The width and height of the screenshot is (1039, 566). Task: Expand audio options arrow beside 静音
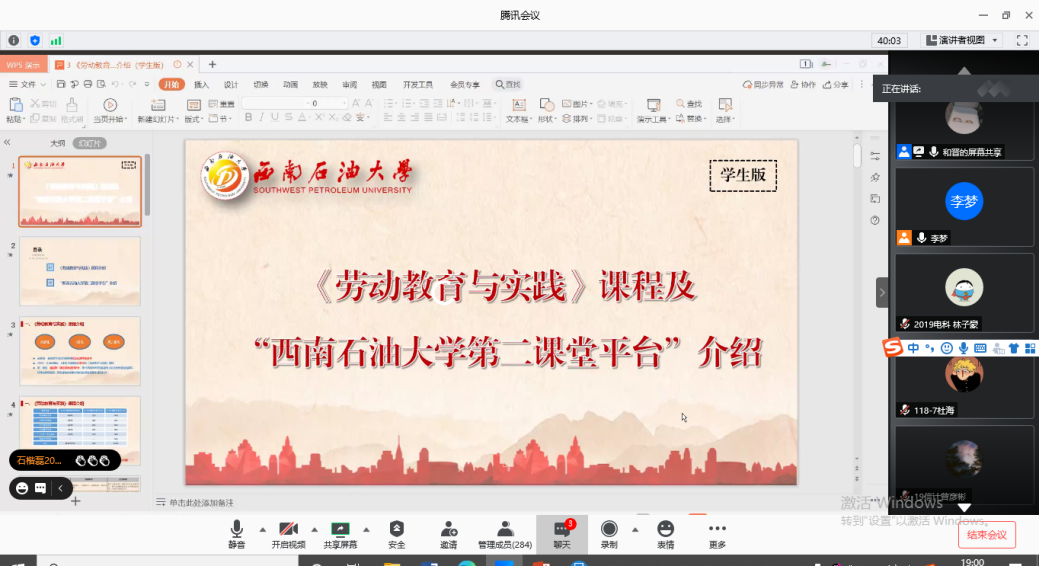tap(262, 530)
